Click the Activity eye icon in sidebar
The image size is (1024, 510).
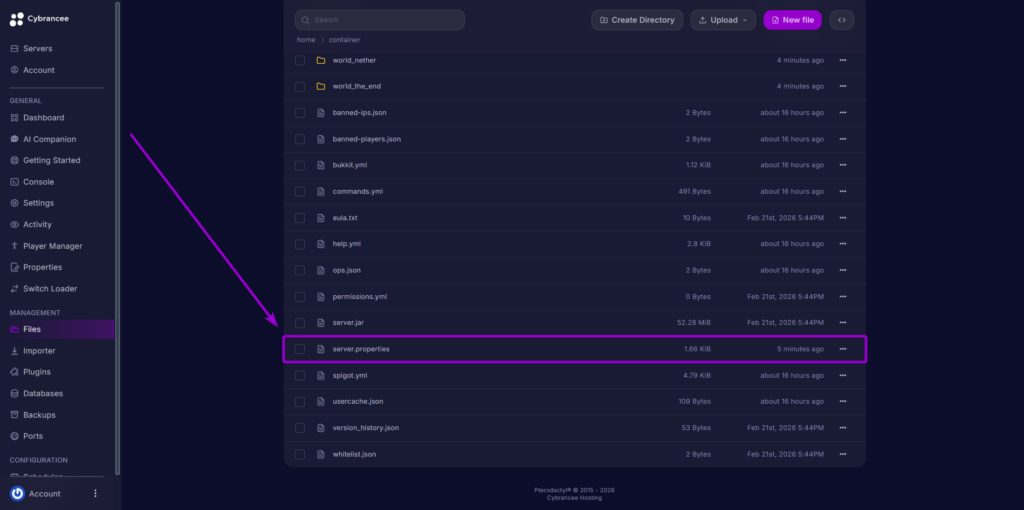pos(14,225)
